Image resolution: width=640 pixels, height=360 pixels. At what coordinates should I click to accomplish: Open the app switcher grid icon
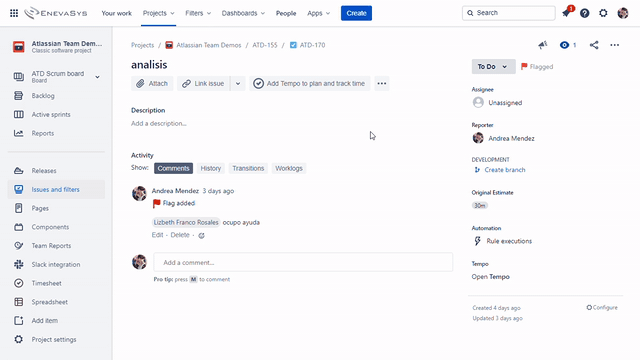click(14, 13)
